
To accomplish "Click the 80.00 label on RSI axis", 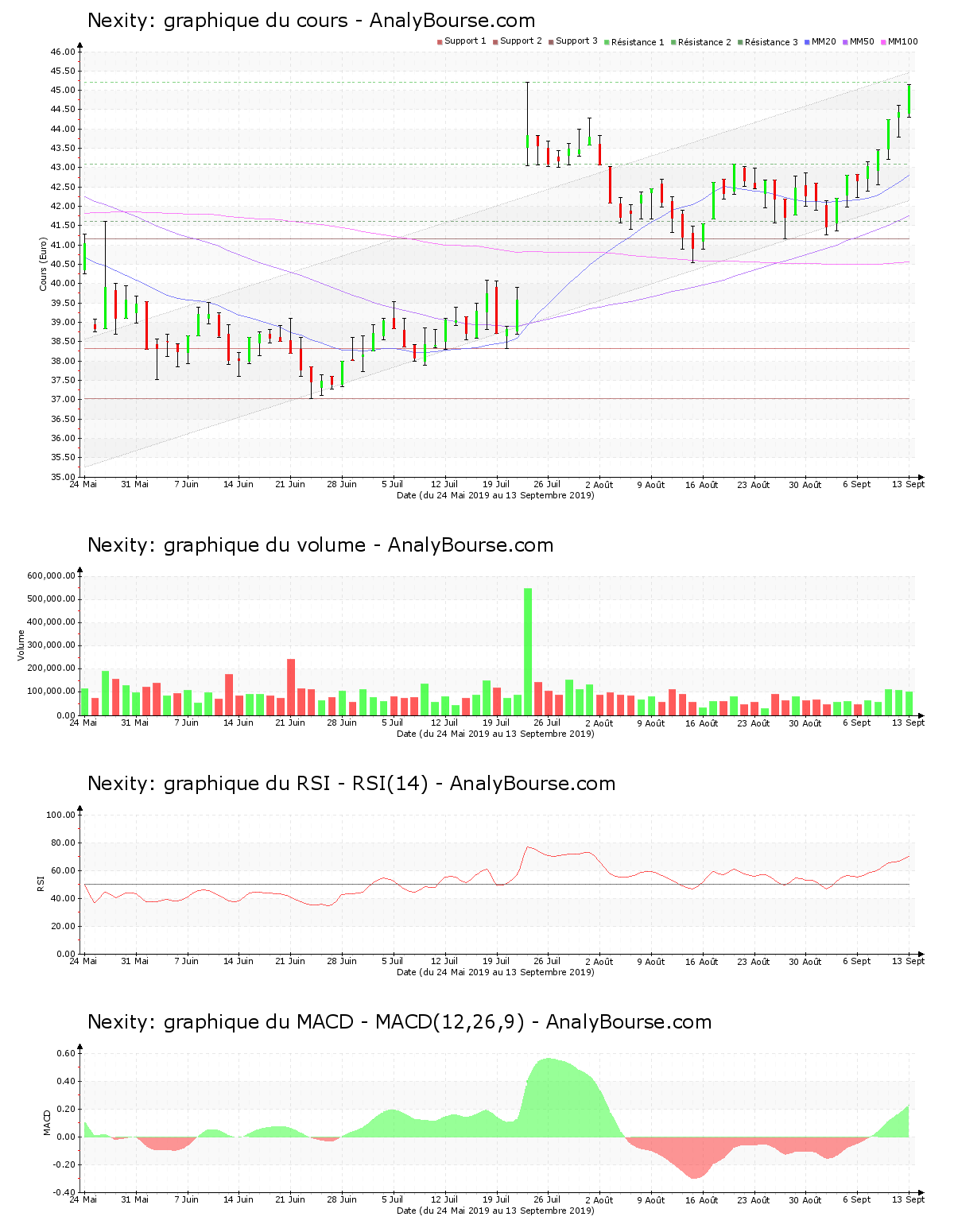I will tap(63, 843).
